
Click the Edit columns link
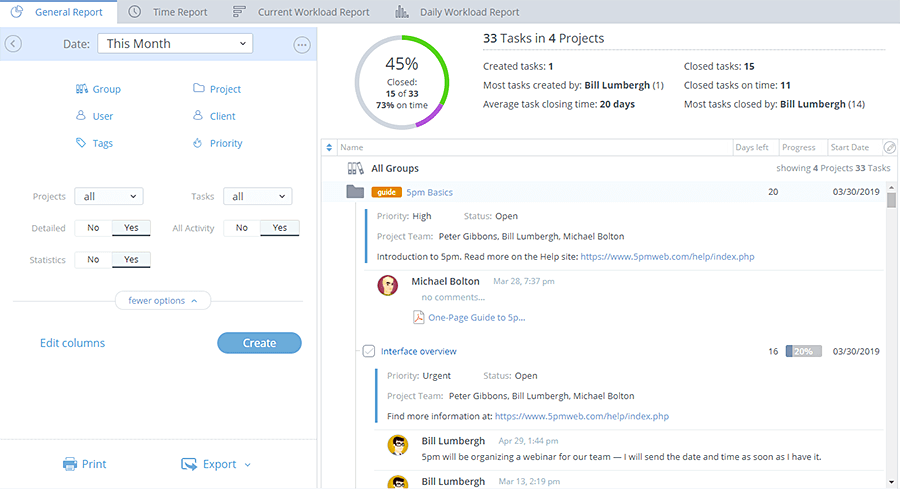click(x=72, y=343)
